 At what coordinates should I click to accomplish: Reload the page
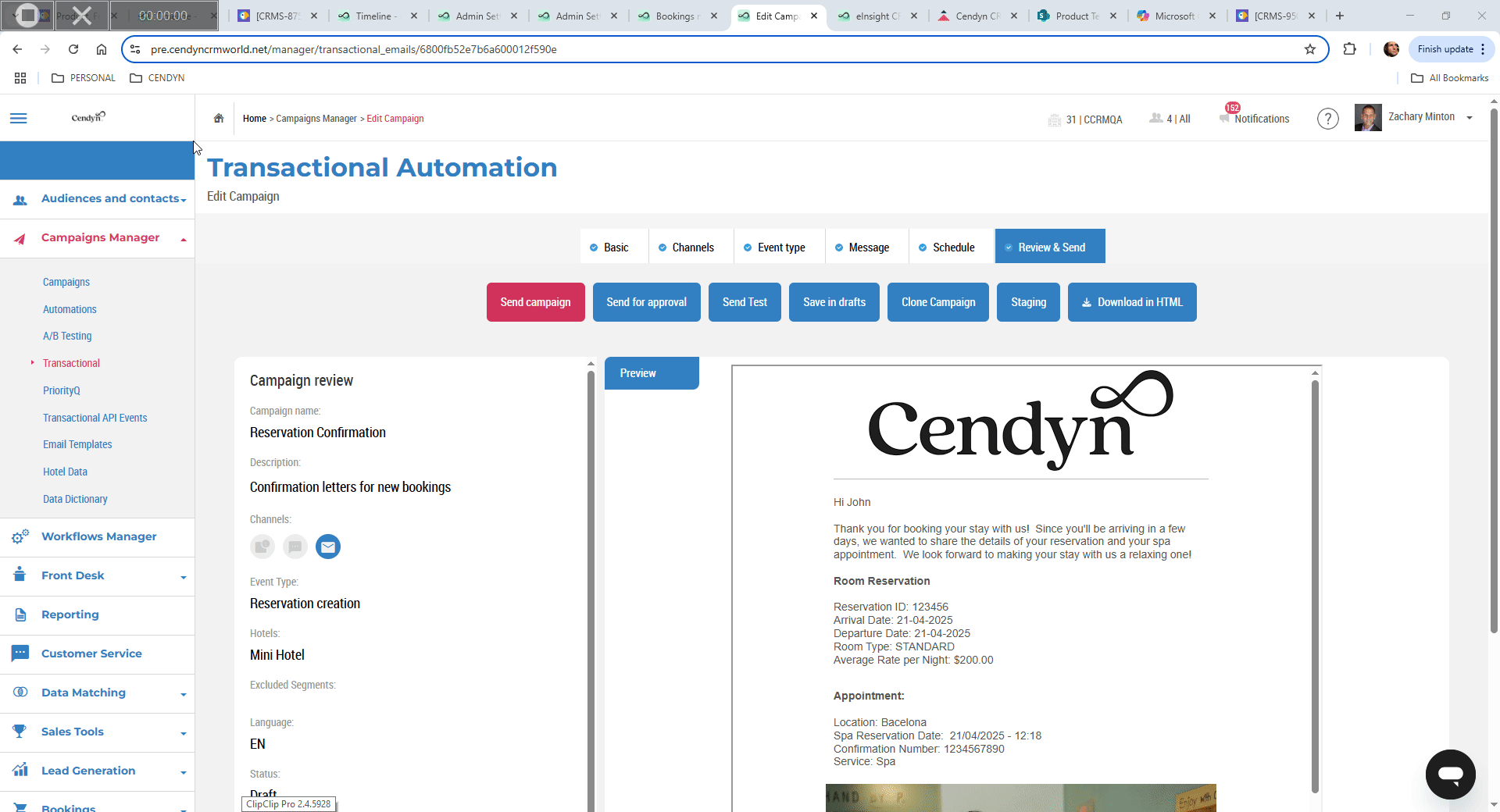73,49
